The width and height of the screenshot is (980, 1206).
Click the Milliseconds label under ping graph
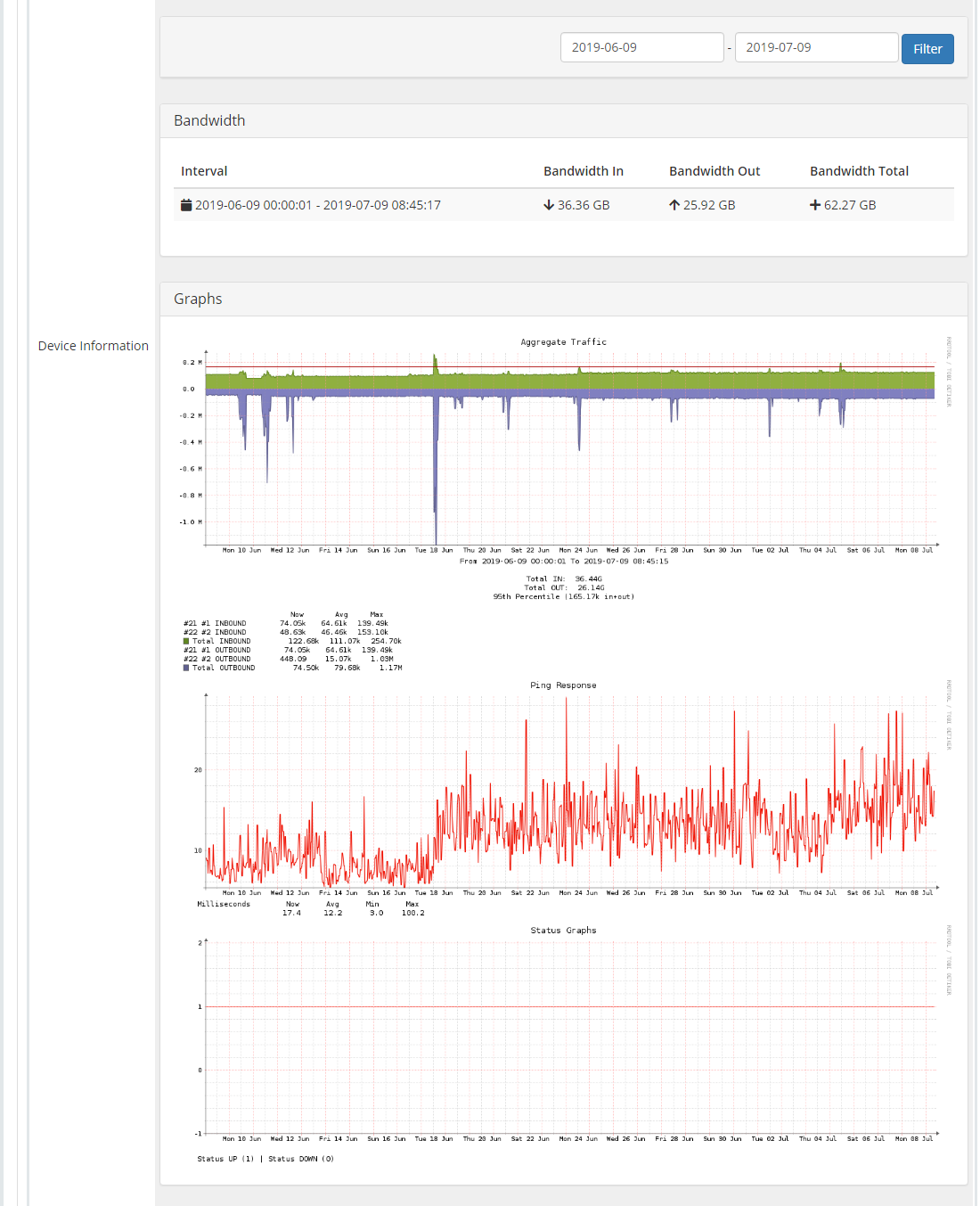[224, 905]
